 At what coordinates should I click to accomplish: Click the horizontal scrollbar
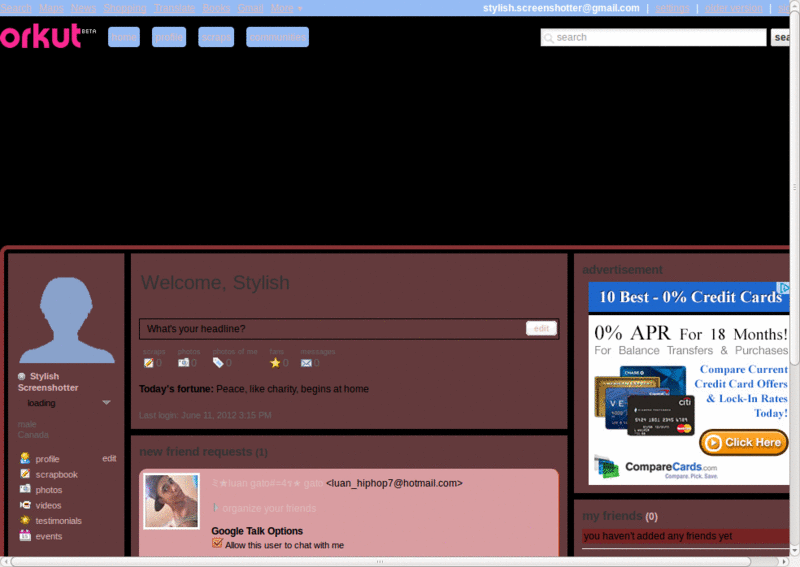(380, 561)
